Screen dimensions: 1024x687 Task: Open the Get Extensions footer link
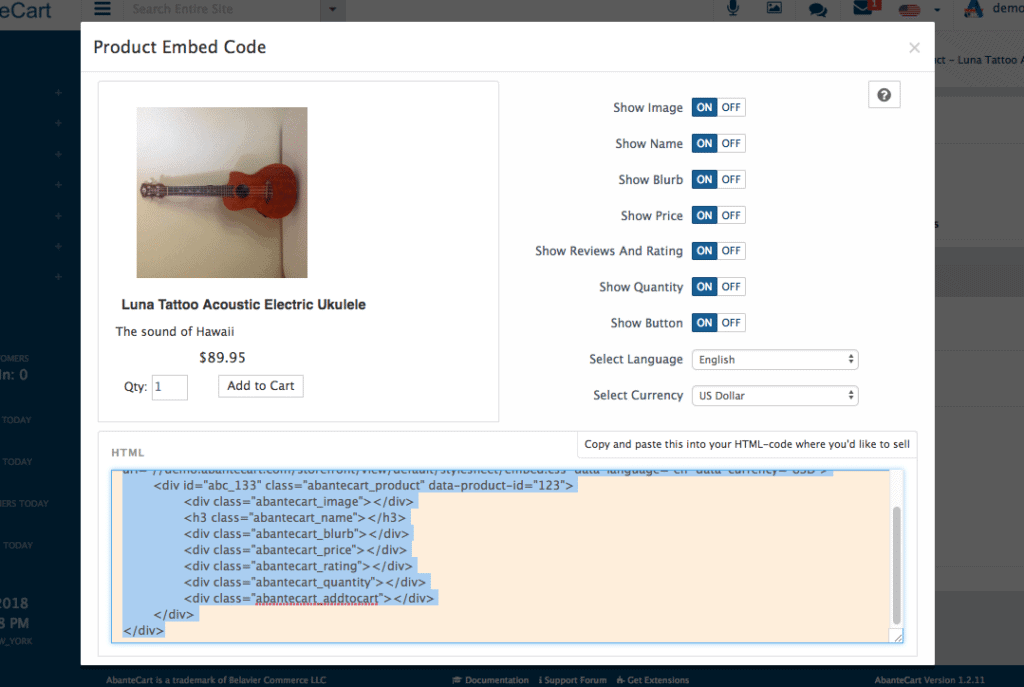(x=653, y=680)
